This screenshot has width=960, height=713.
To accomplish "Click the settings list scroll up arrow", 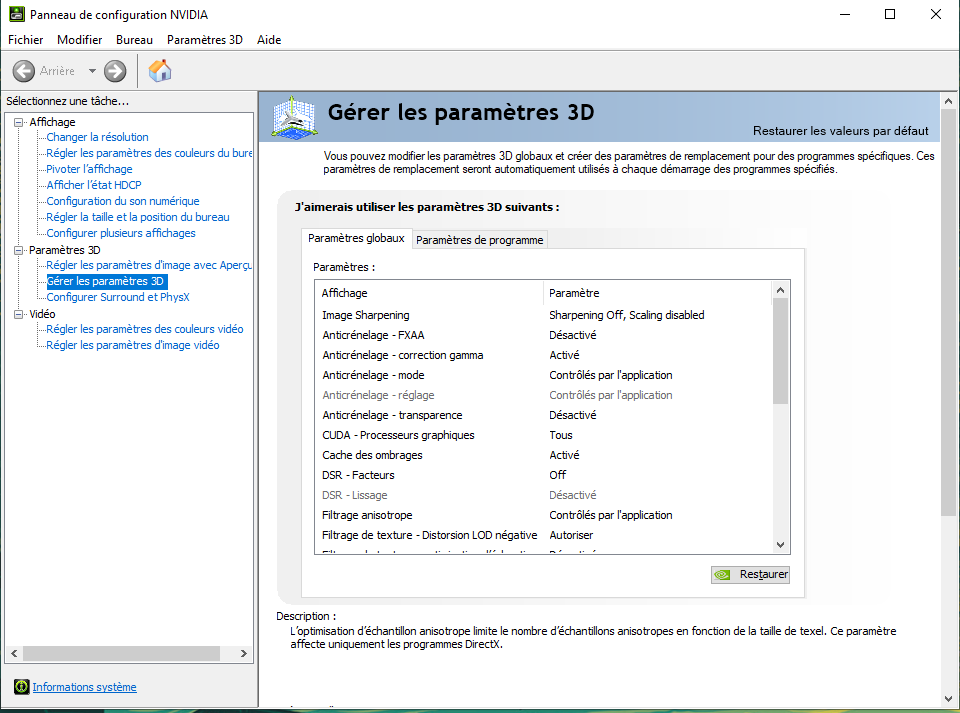I will tap(780, 290).
